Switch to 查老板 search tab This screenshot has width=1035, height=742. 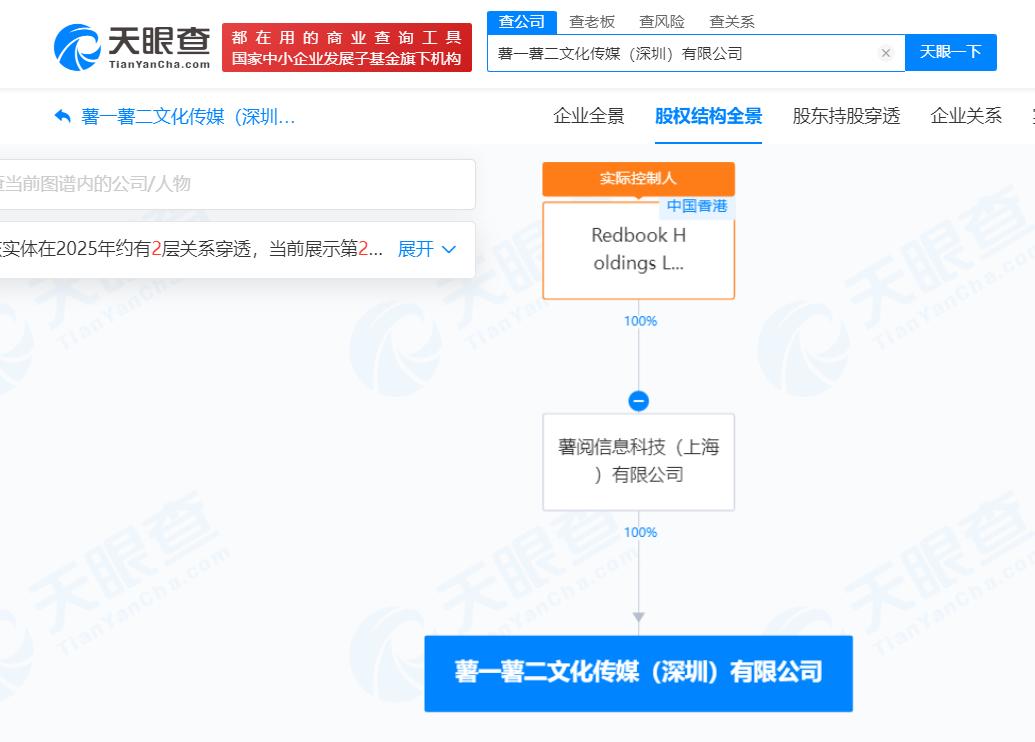[592, 21]
